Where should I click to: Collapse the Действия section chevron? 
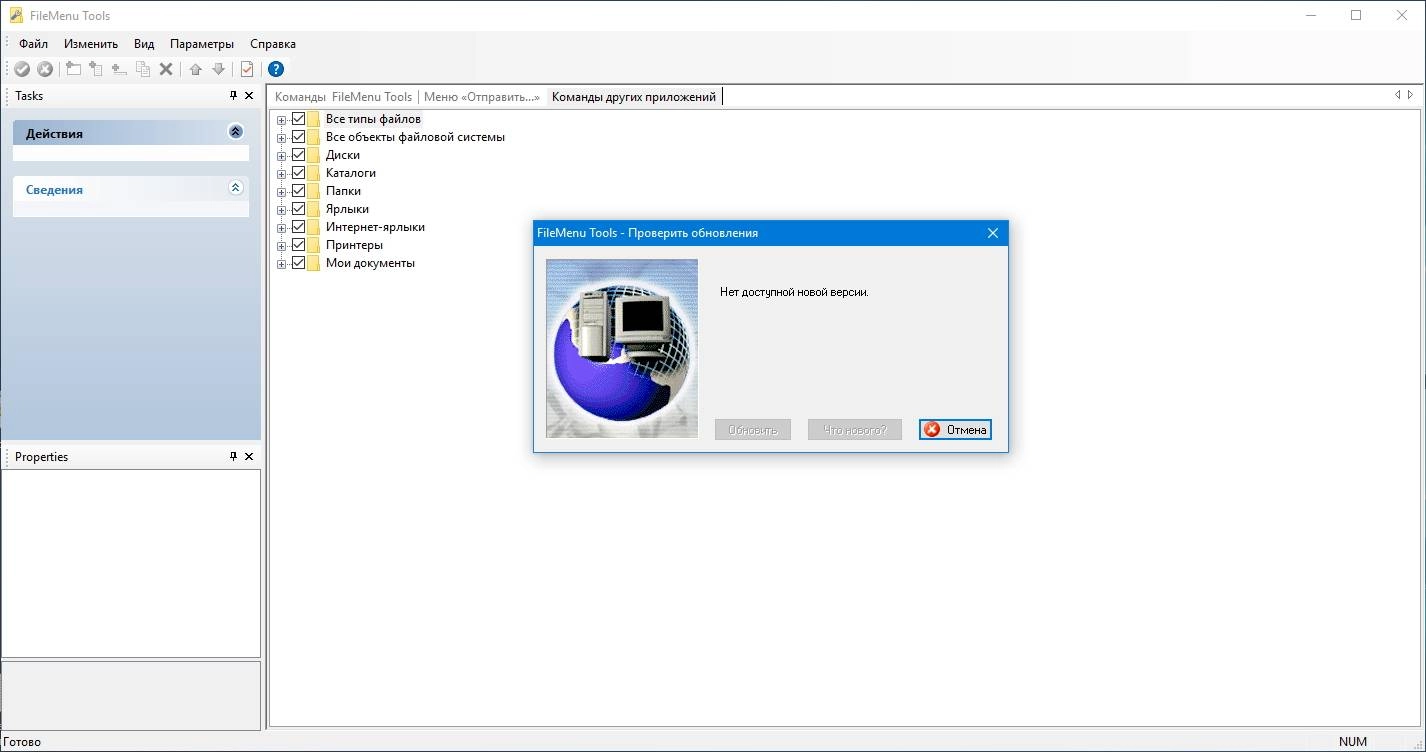[236, 132]
